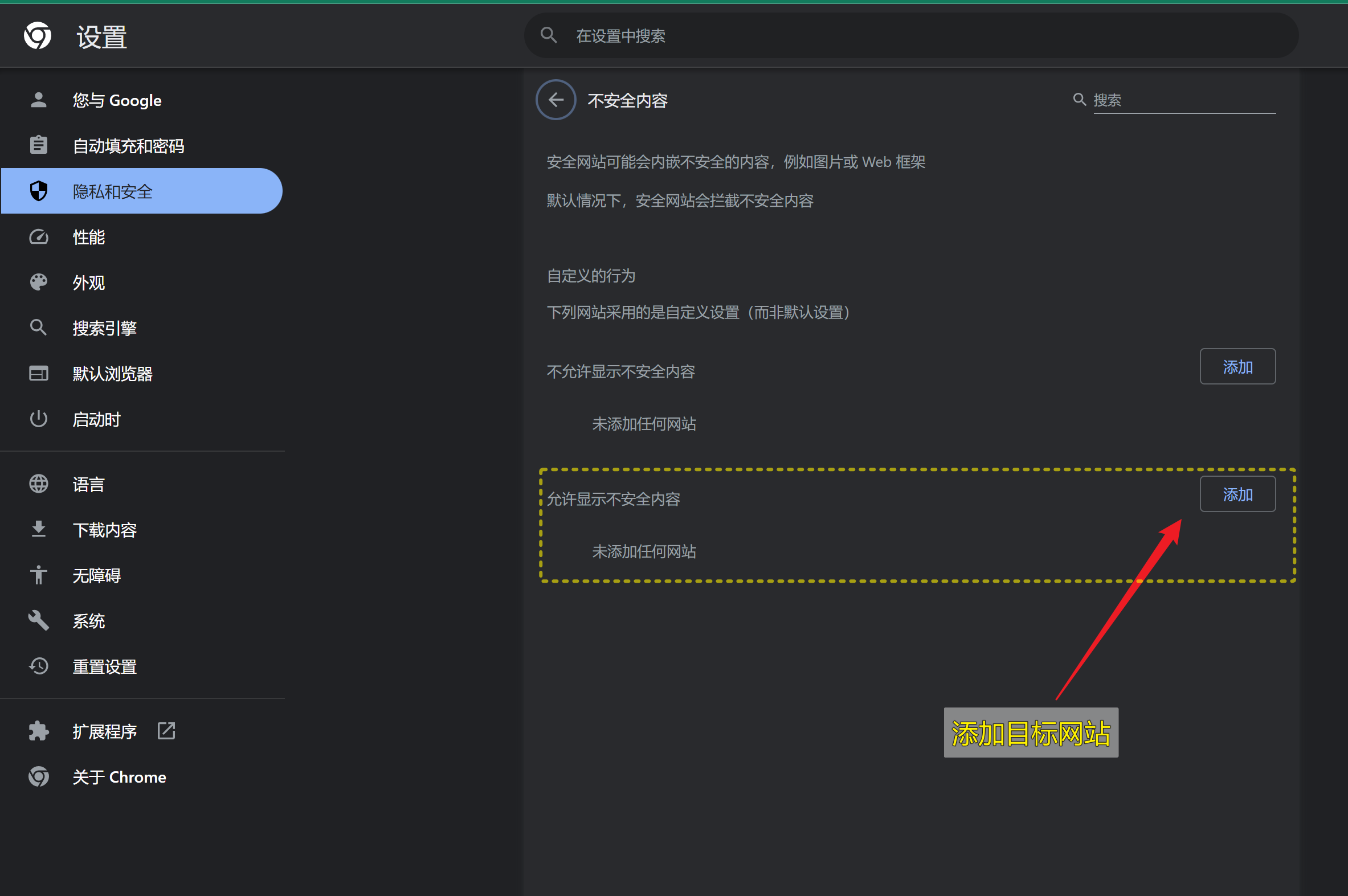Click the person icon for 您与 Google

[x=38, y=100]
